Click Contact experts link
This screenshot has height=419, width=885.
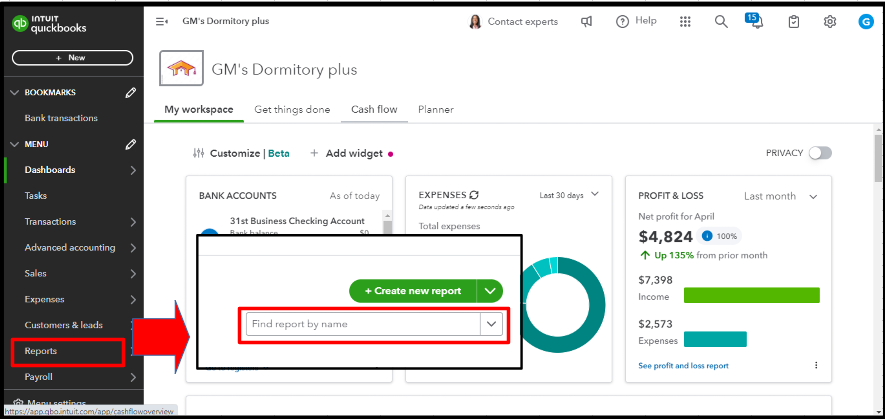(523, 21)
